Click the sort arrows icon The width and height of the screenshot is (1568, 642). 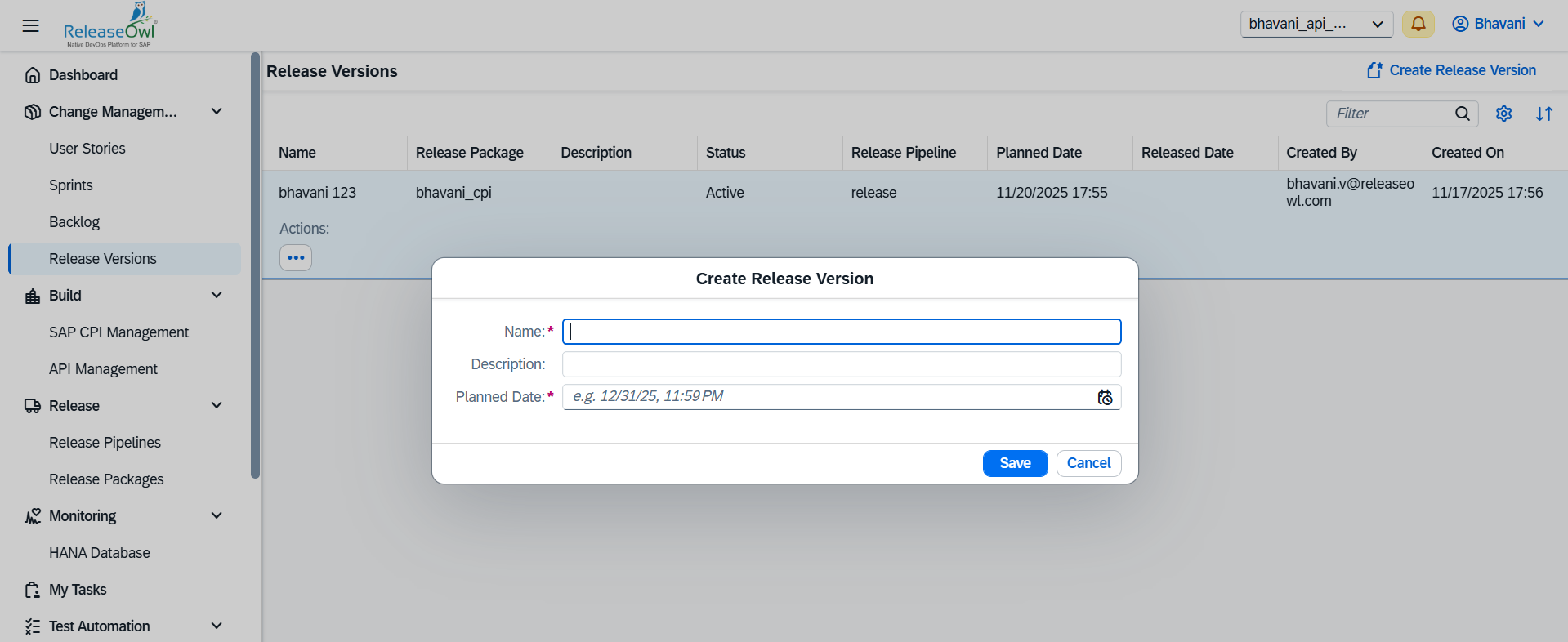click(1543, 114)
